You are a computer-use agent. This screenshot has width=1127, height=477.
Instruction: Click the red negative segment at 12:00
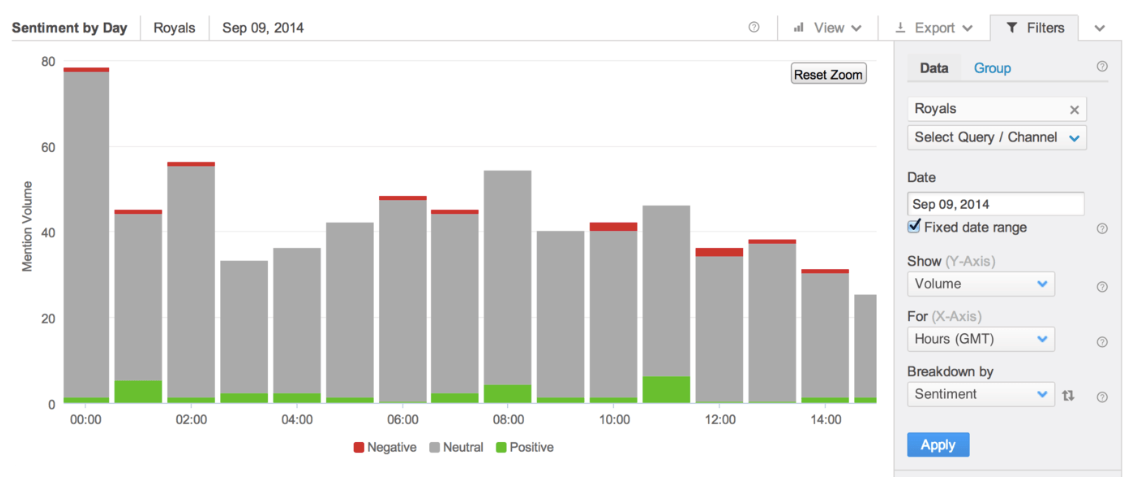click(719, 252)
